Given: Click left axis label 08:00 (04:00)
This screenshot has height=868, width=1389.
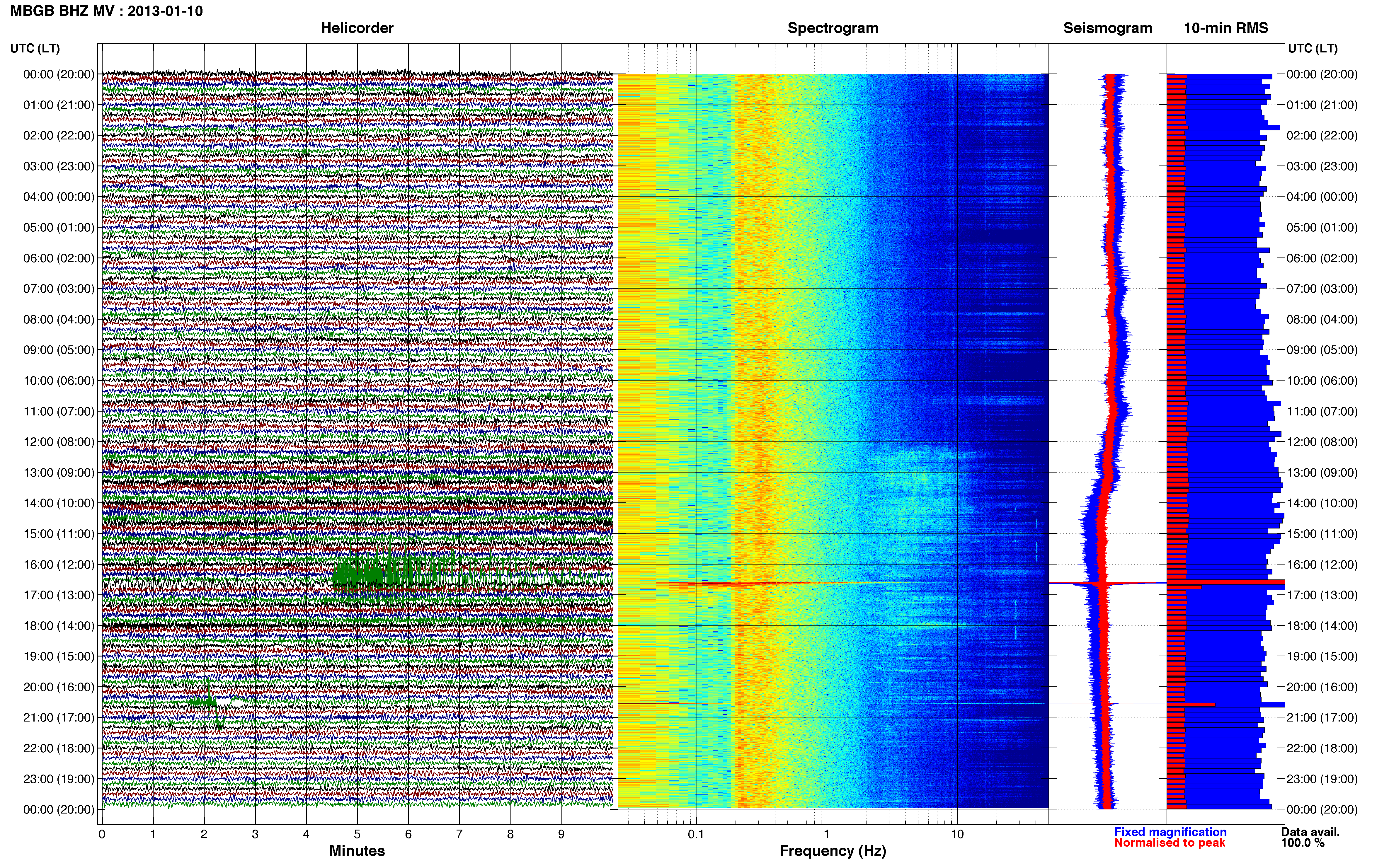Looking at the screenshot, I should (x=59, y=319).
